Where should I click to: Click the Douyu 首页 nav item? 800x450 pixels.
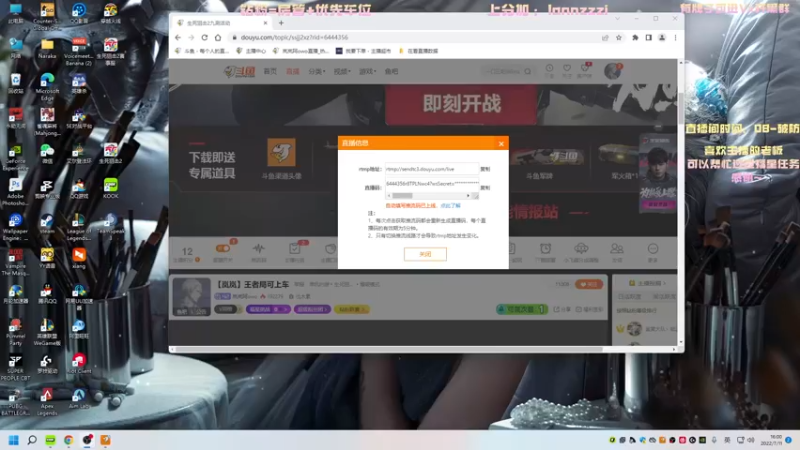click(270, 71)
